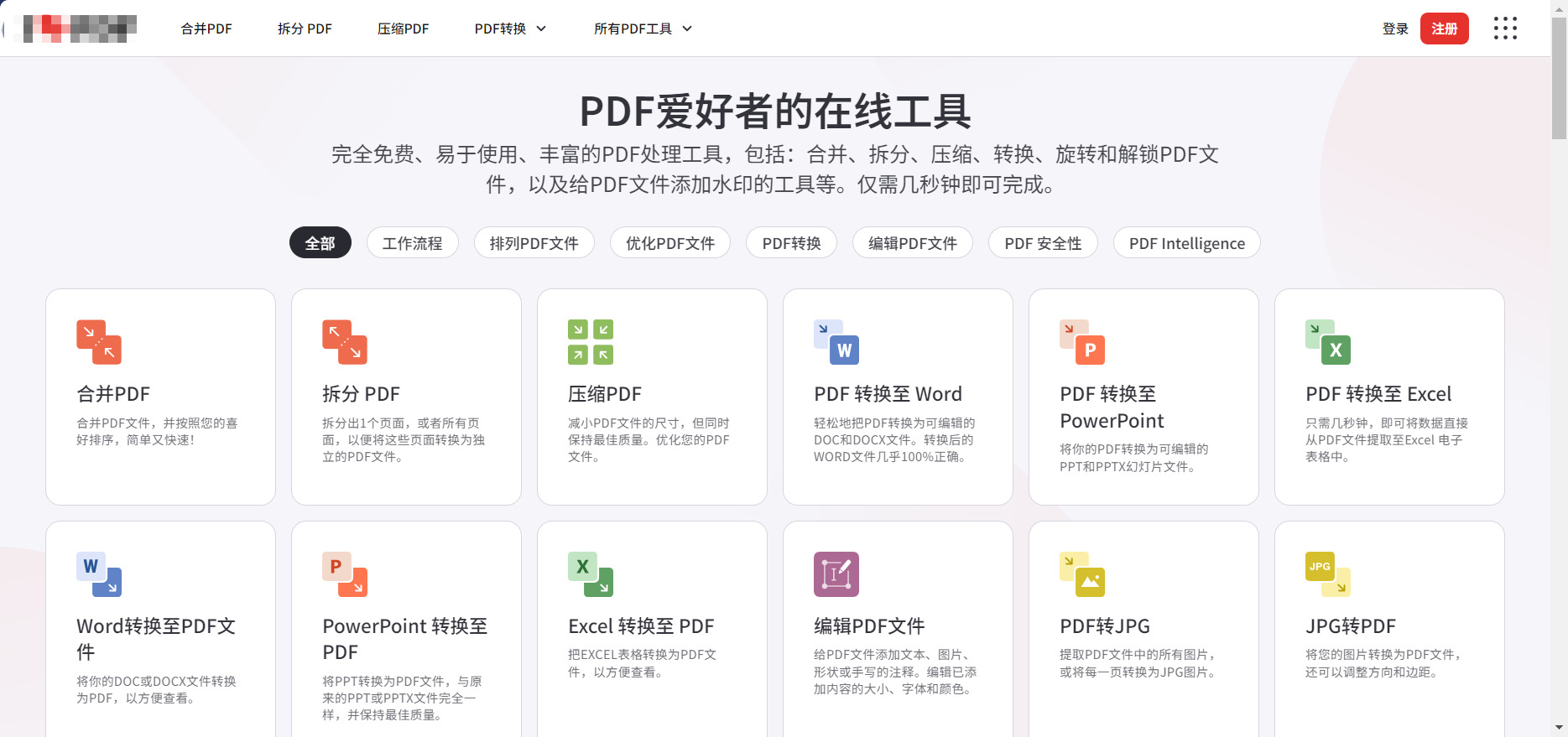Select the 编辑PDF文件 filter tab
The height and width of the screenshot is (737, 1568).
(913, 243)
